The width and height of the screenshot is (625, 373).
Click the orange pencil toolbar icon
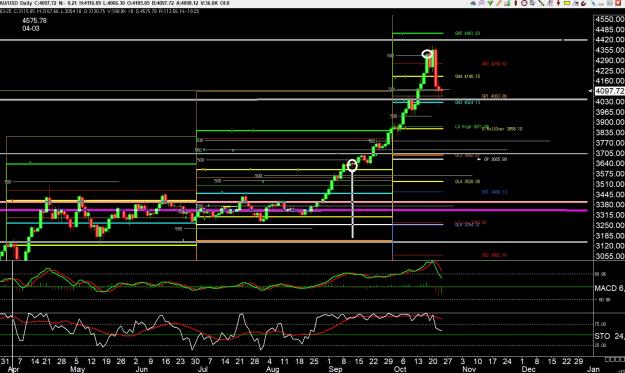pyautogui.click(x=498, y=3)
